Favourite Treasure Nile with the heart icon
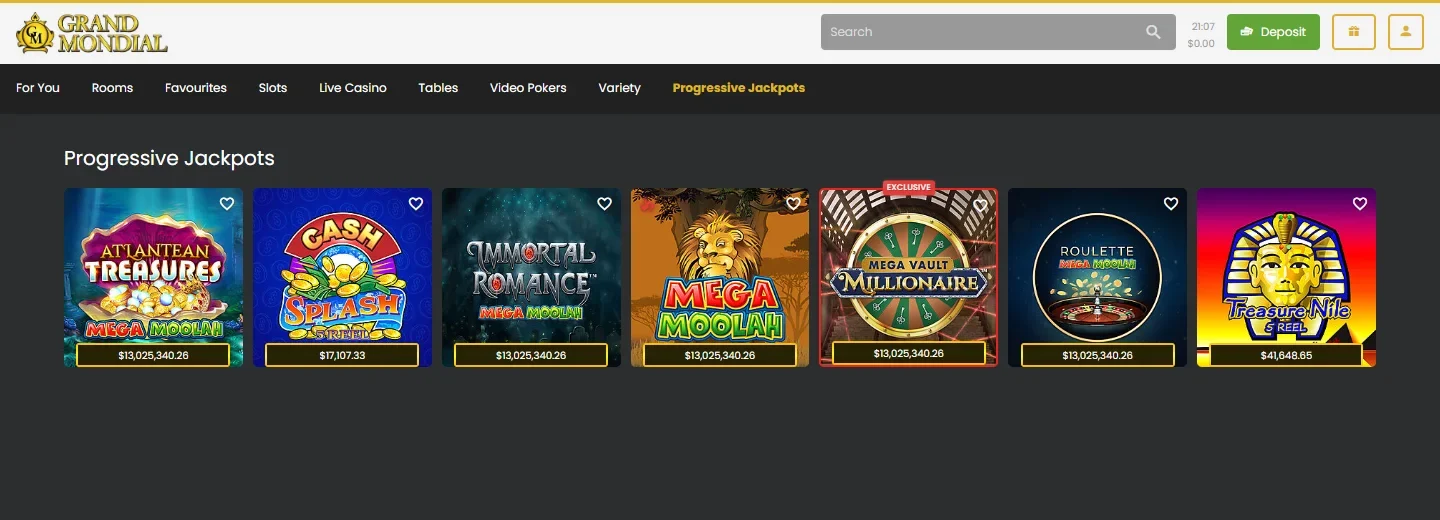Image resolution: width=1440 pixels, height=520 pixels. pyautogui.click(x=1360, y=204)
